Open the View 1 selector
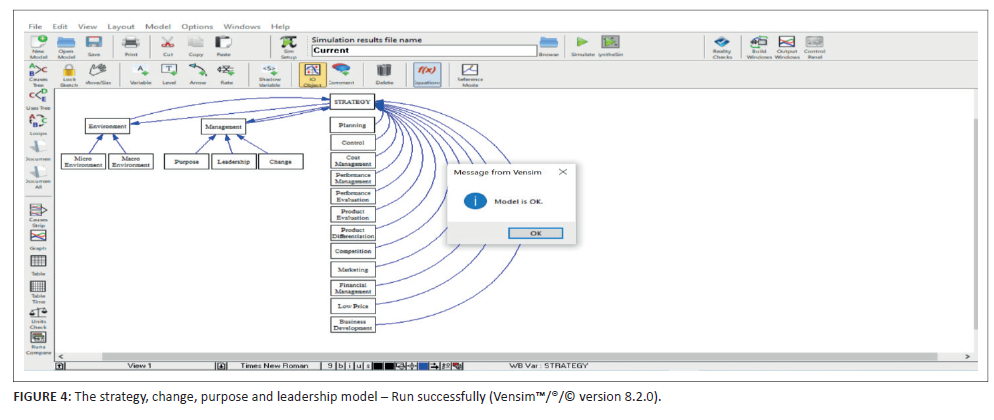994x420 pixels. pyautogui.click(x=140, y=366)
